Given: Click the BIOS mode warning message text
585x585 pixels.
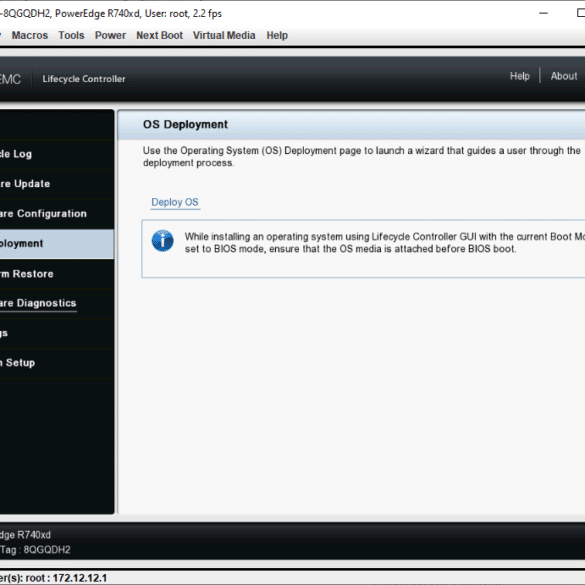Looking at the screenshot, I should click(385, 243).
